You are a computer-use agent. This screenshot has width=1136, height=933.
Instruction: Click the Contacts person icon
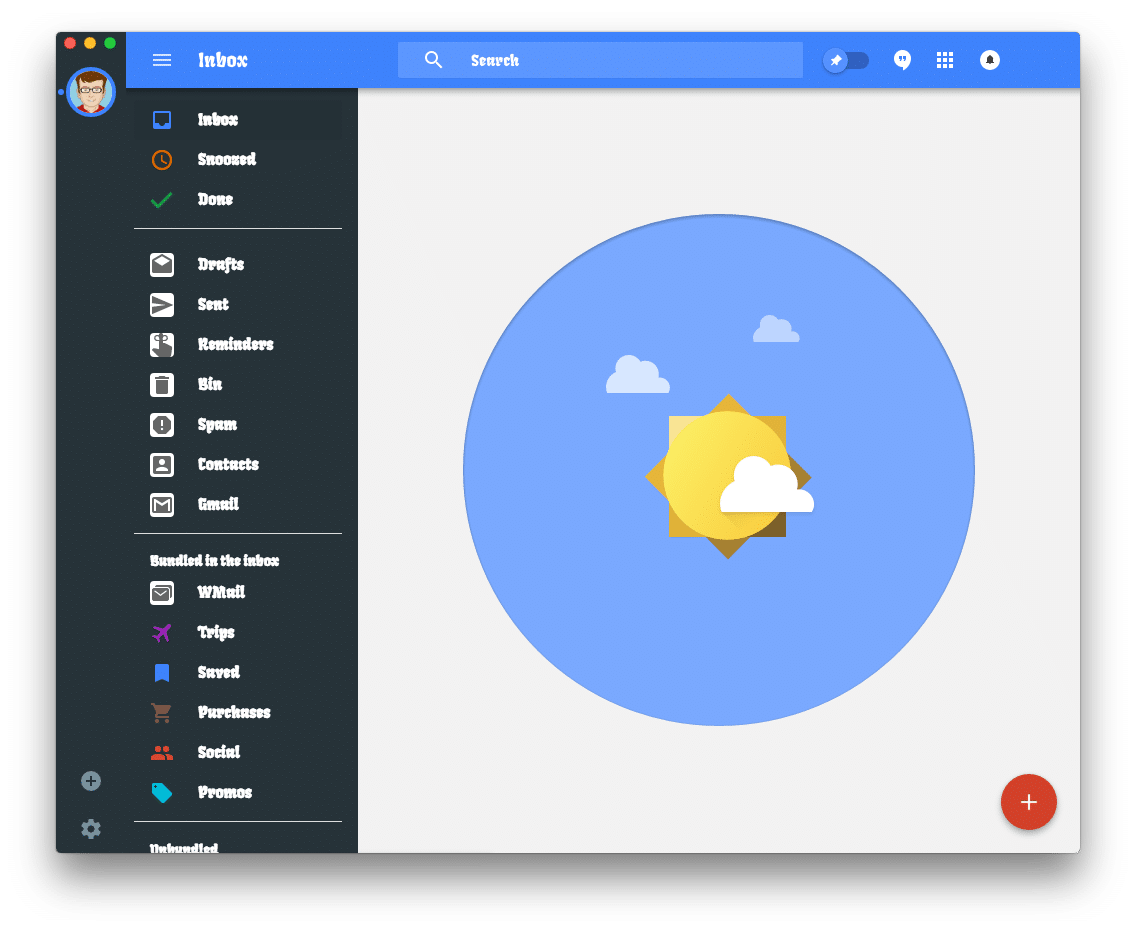click(162, 464)
